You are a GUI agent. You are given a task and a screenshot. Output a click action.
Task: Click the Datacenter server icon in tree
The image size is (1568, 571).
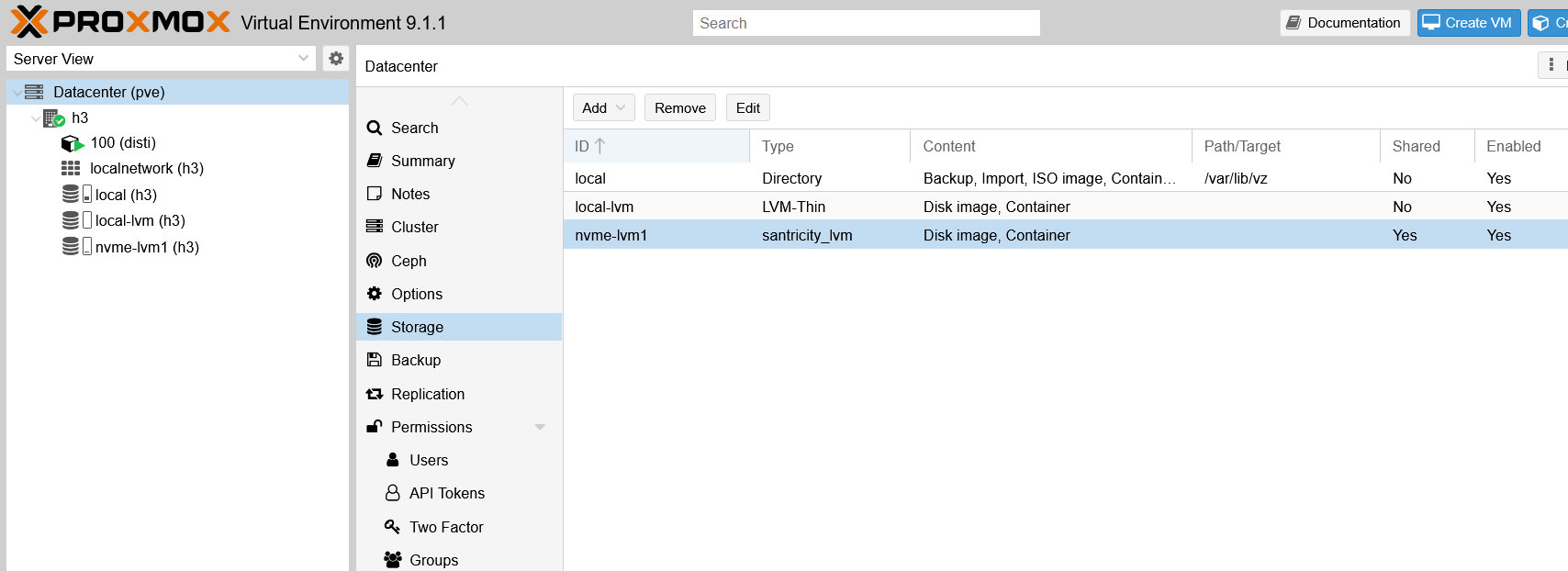tap(34, 92)
